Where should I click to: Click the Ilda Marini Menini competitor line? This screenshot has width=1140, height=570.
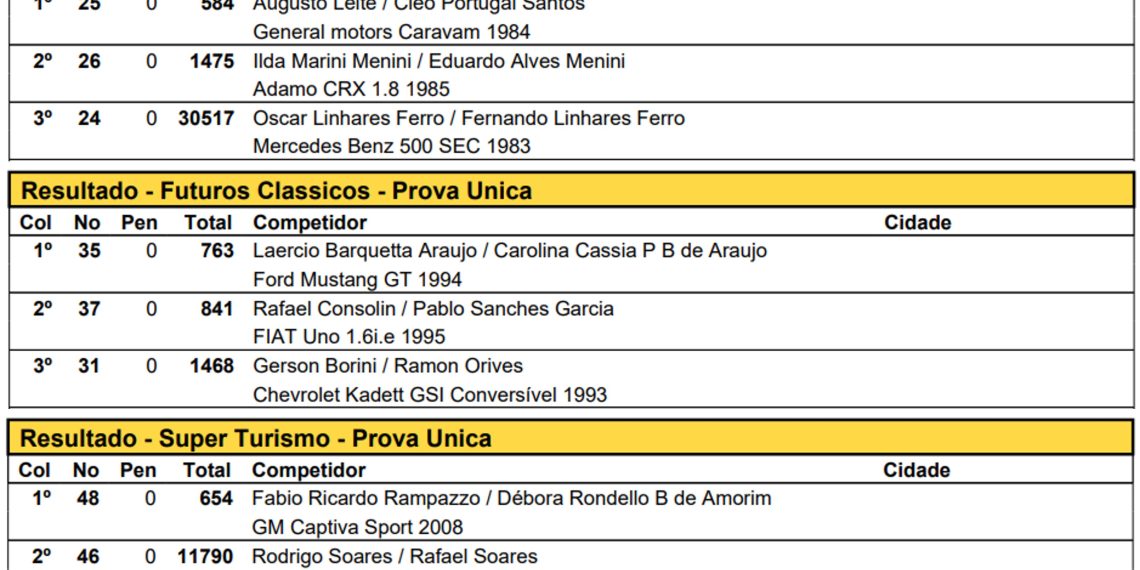438,61
